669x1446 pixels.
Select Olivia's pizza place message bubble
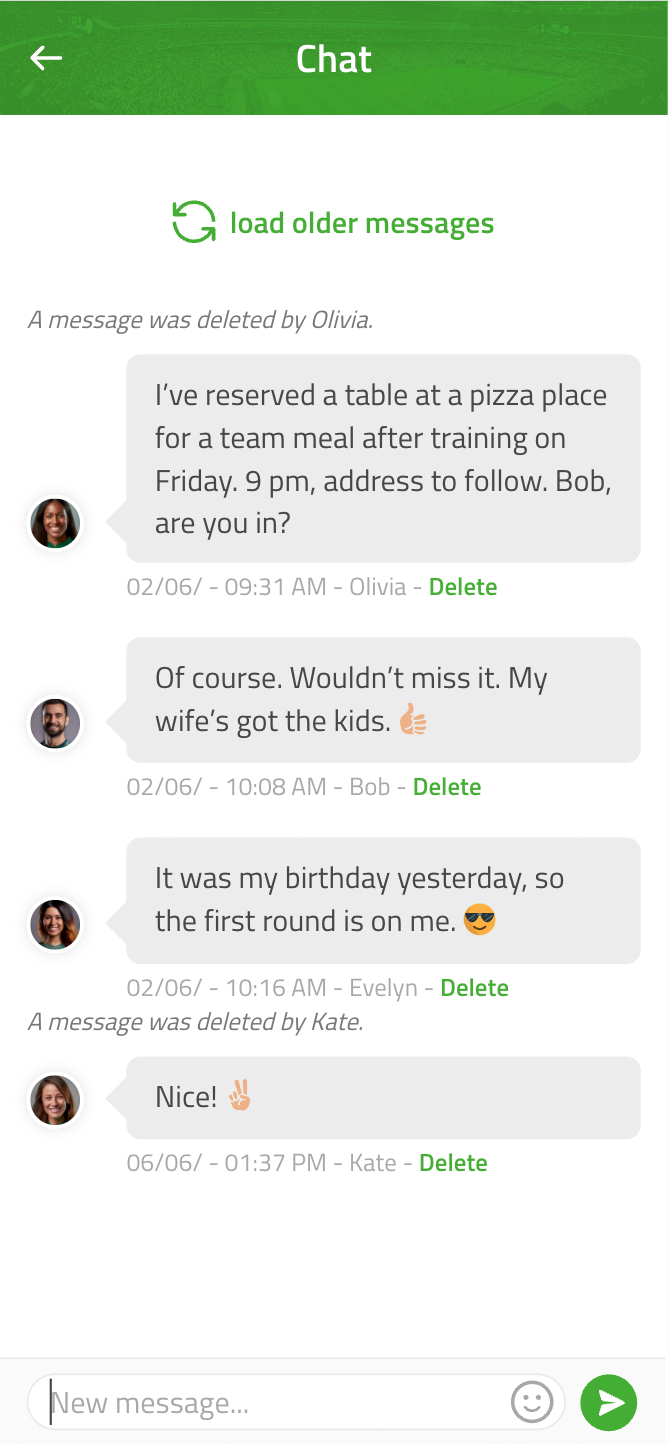point(383,458)
